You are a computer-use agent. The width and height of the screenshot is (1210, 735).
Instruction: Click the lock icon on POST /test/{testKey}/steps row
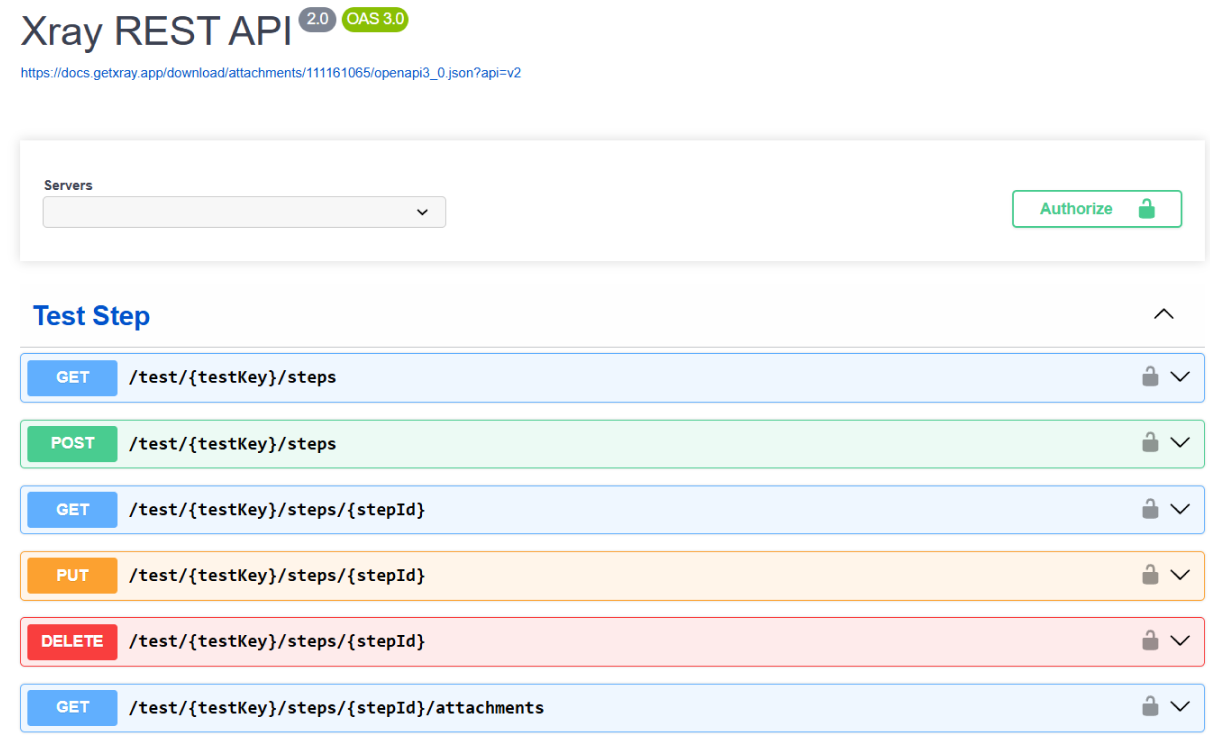coord(1150,442)
